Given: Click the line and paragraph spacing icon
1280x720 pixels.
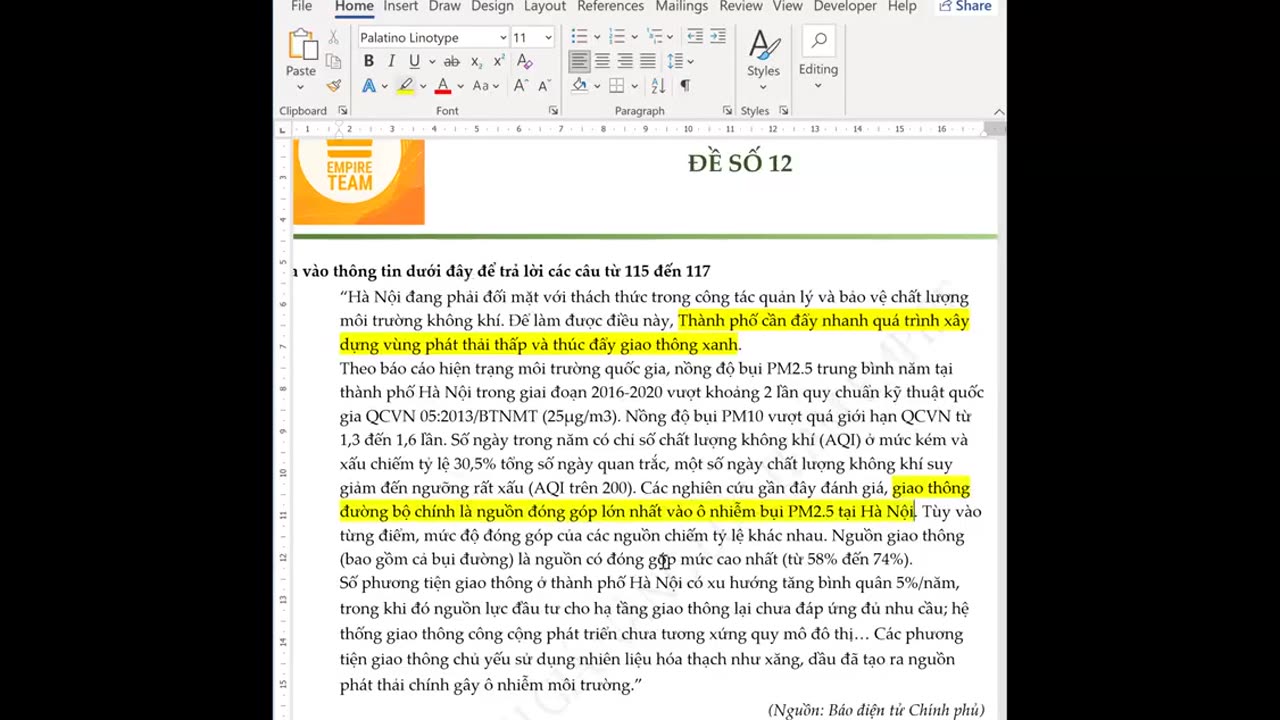Looking at the screenshot, I should click(675, 62).
